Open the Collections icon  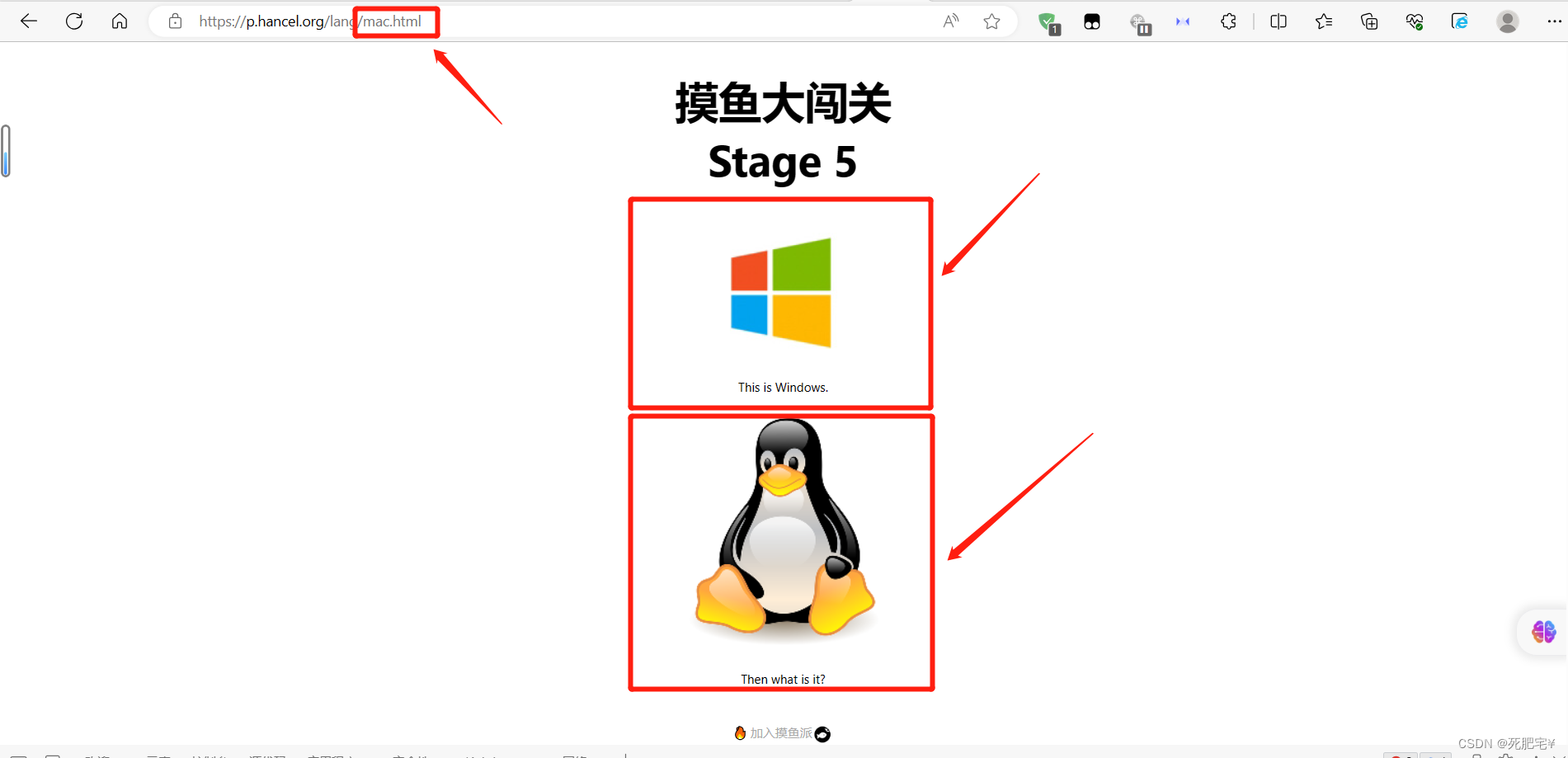[1369, 21]
